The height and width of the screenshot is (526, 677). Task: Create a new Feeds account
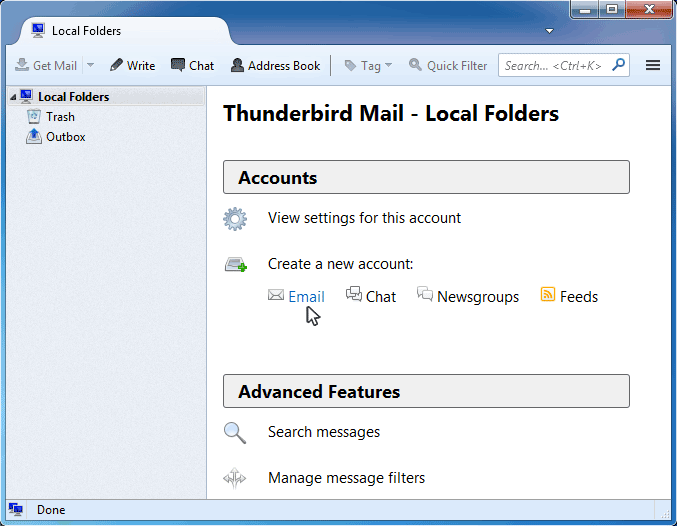coord(579,297)
